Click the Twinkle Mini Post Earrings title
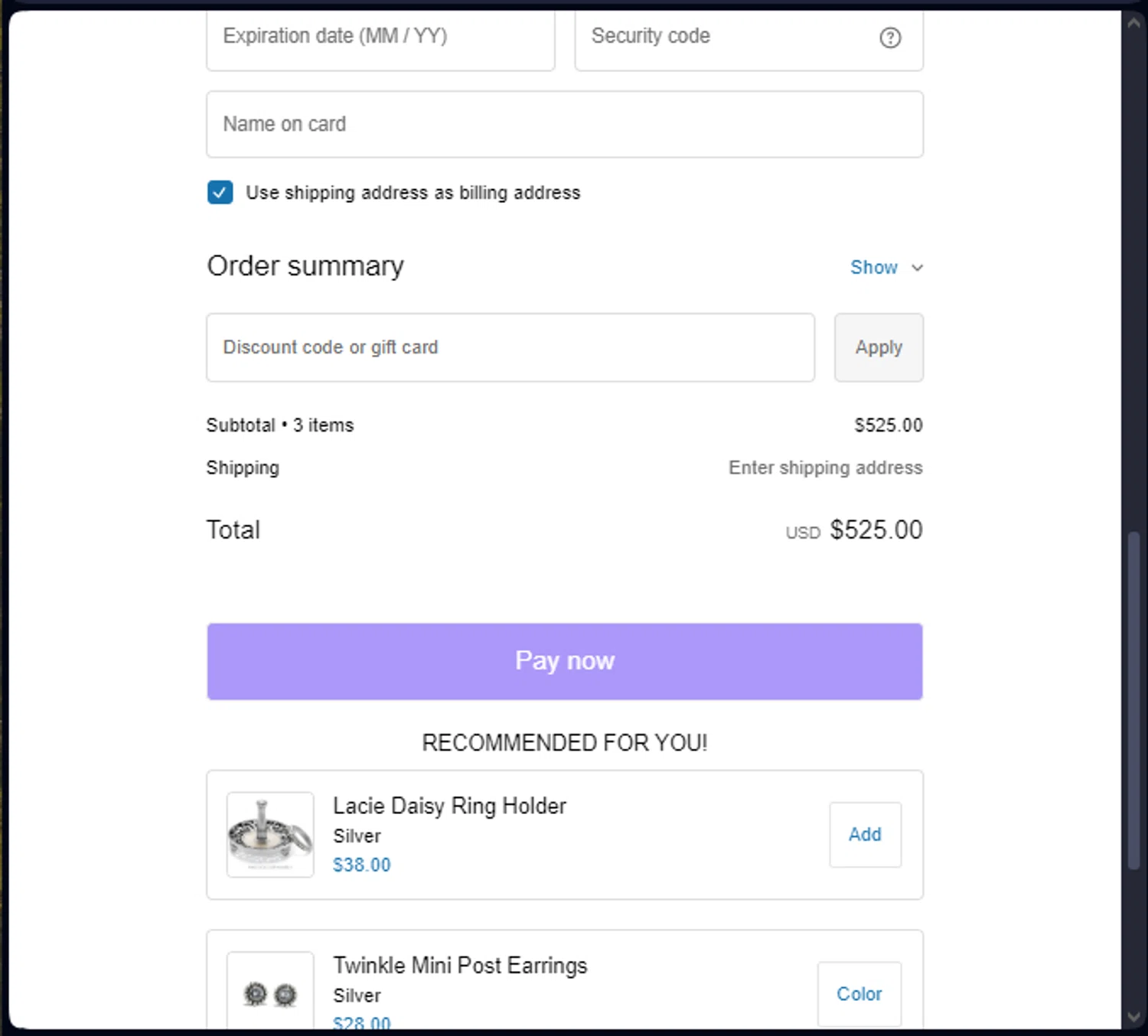The height and width of the screenshot is (1036, 1148). click(460, 966)
